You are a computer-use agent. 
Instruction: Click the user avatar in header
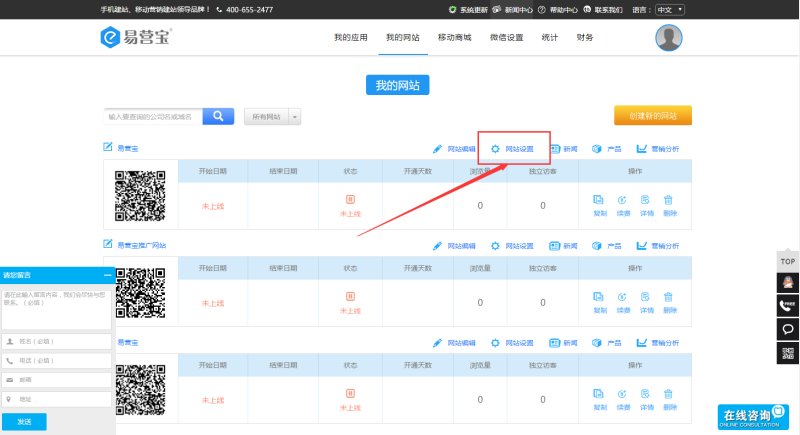[669, 38]
